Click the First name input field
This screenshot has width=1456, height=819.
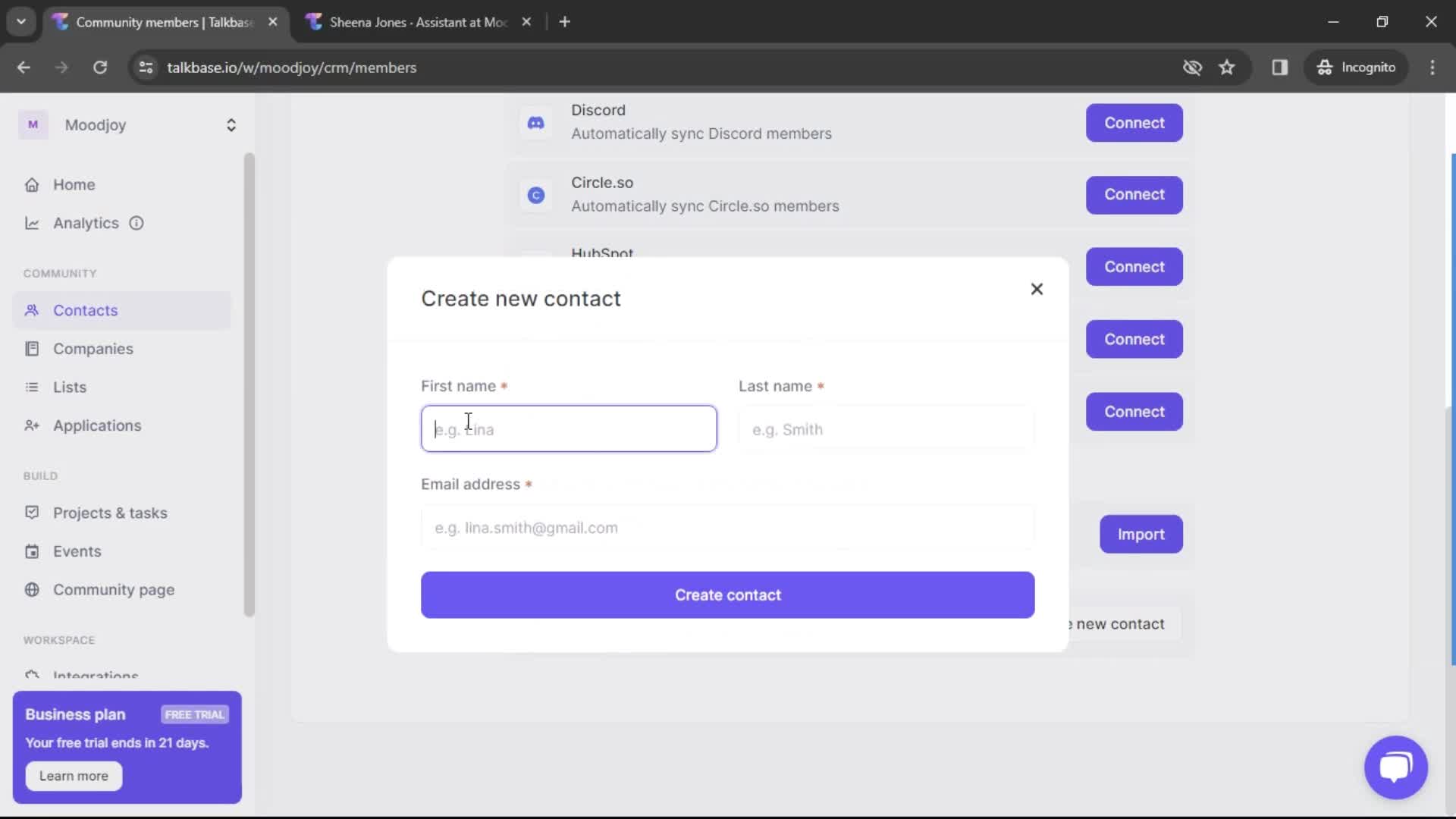pos(568,428)
